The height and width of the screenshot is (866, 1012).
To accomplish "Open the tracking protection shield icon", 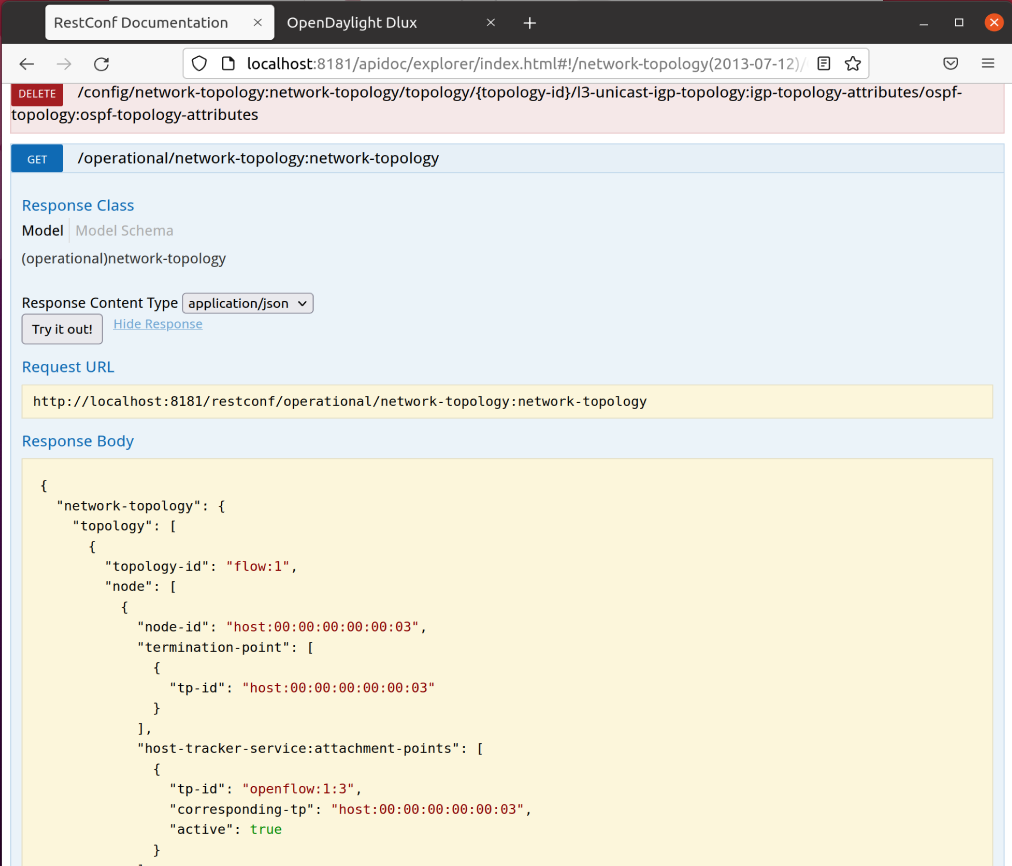I will point(200,63).
